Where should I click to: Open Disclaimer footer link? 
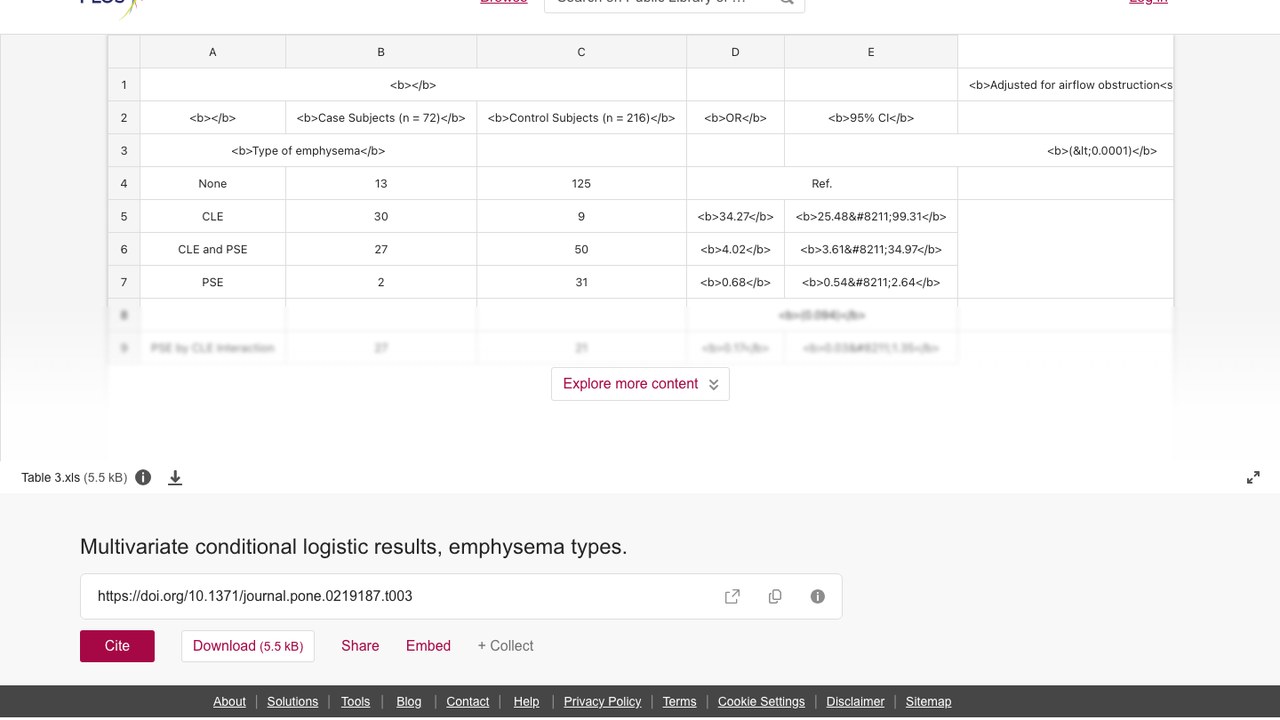pos(855,702)
